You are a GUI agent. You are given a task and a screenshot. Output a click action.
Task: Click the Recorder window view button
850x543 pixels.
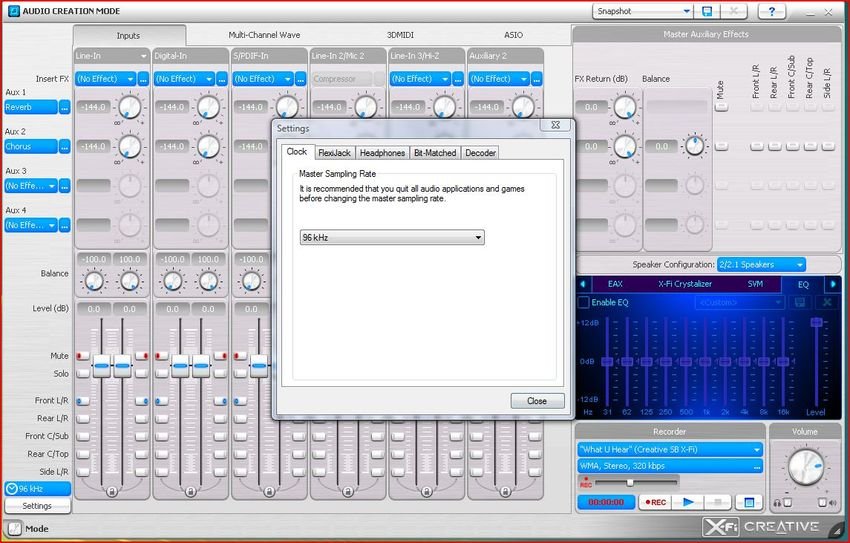point(749,502)
